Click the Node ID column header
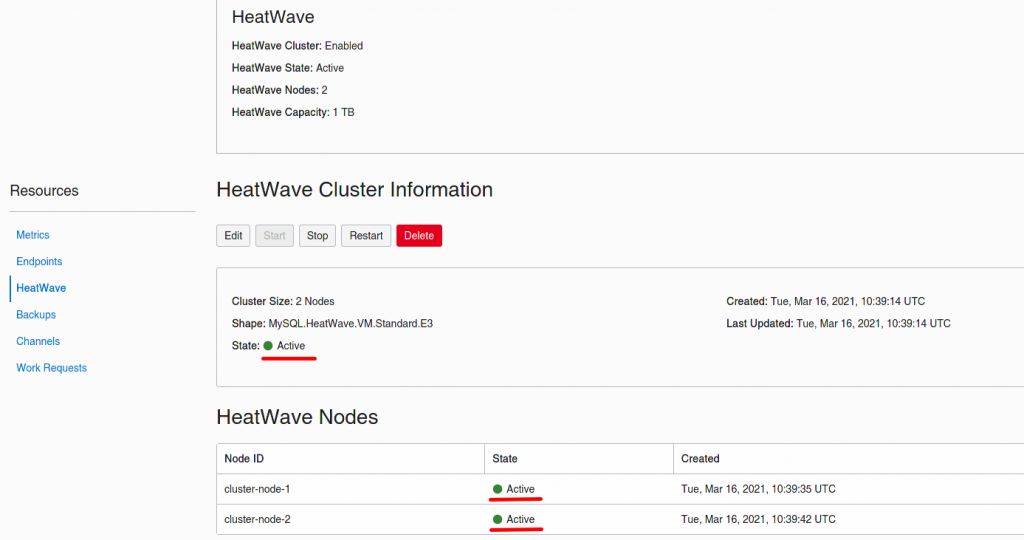This screenshot has height=540, width=1024. pyautogui.click(x=244, y=459)
